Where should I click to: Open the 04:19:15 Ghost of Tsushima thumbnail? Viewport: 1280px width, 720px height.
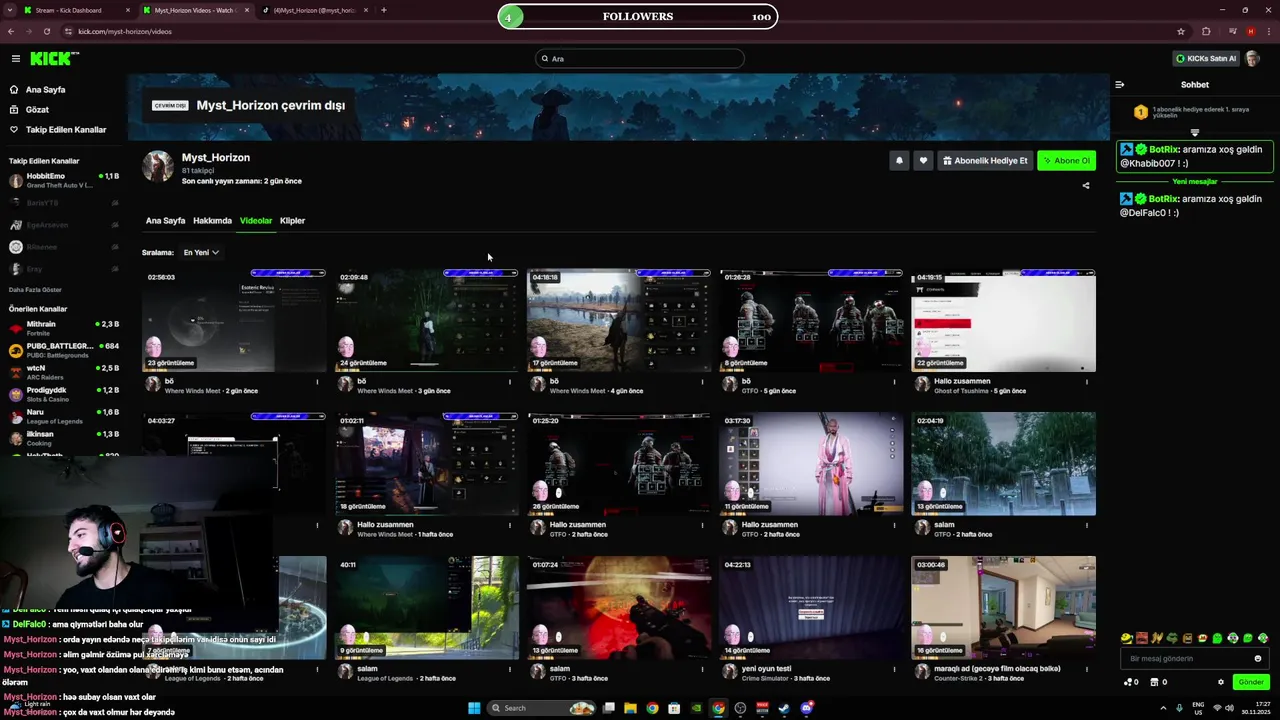(1003, 320)
